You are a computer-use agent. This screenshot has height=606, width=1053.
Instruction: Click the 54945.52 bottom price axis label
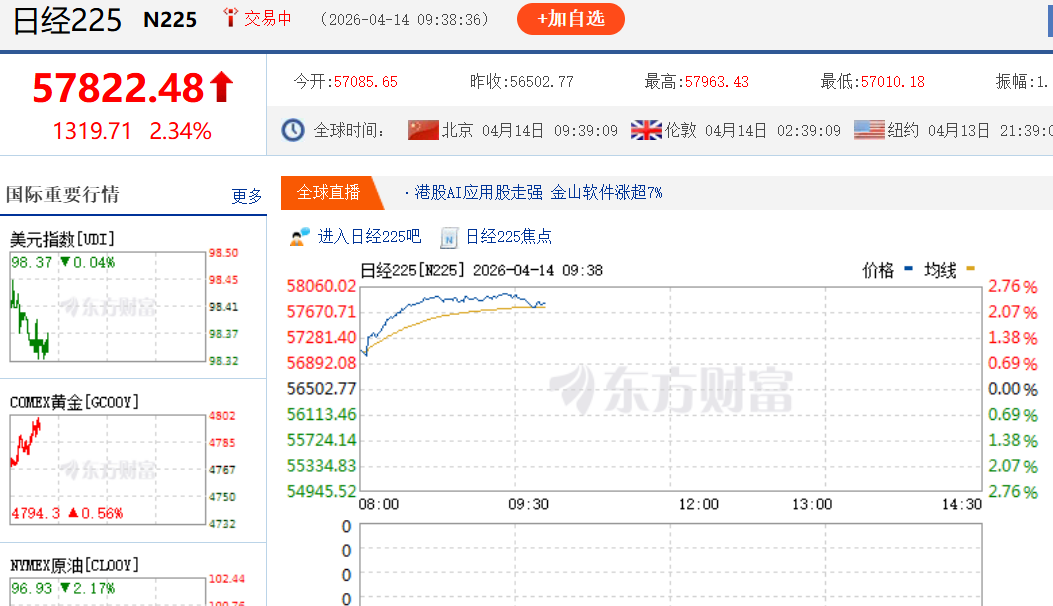321,492
